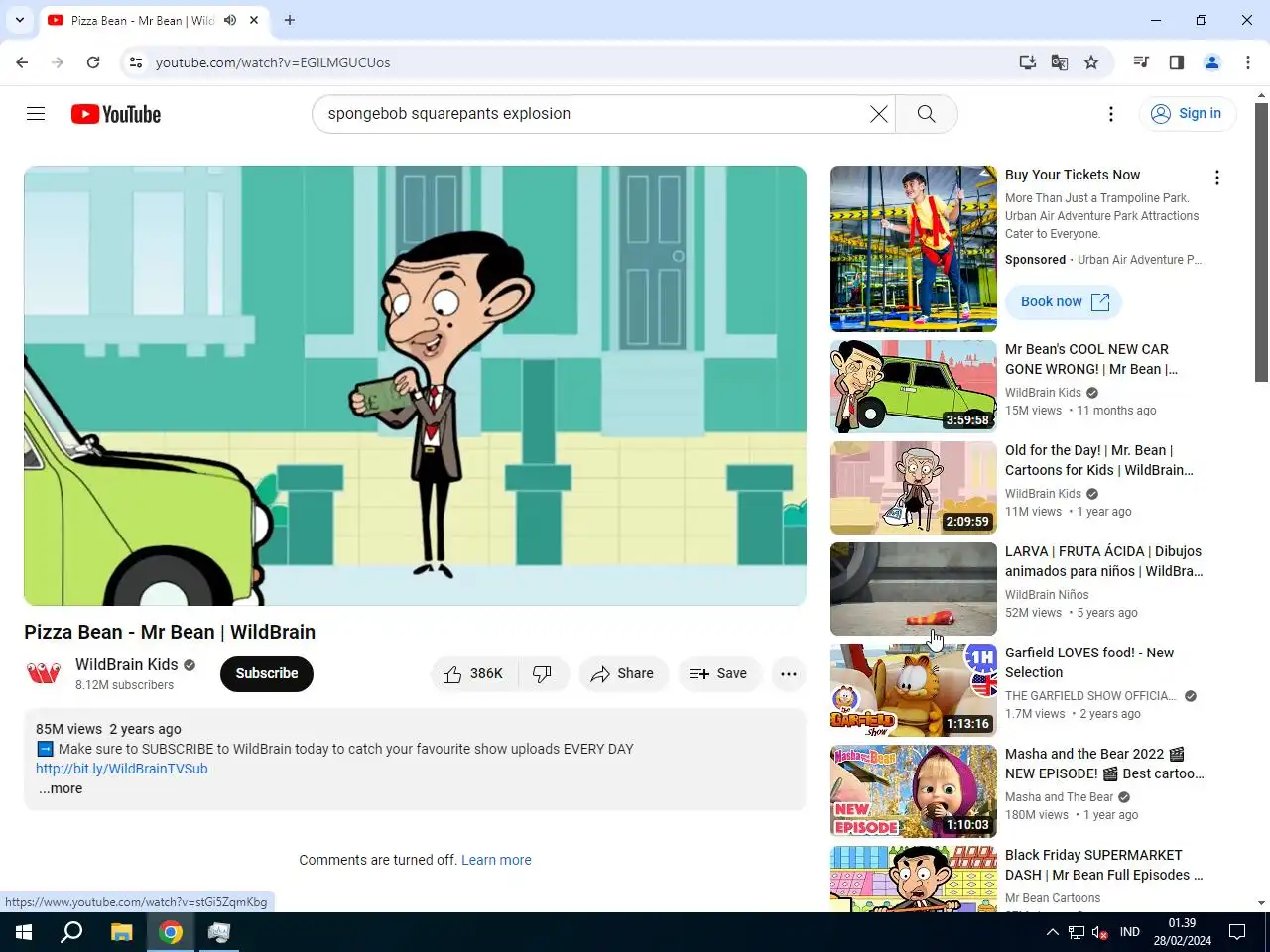The image size is (1270, 952).
Task: Expand the tab search dropdown arrow
Action: (x=20, y=20)
